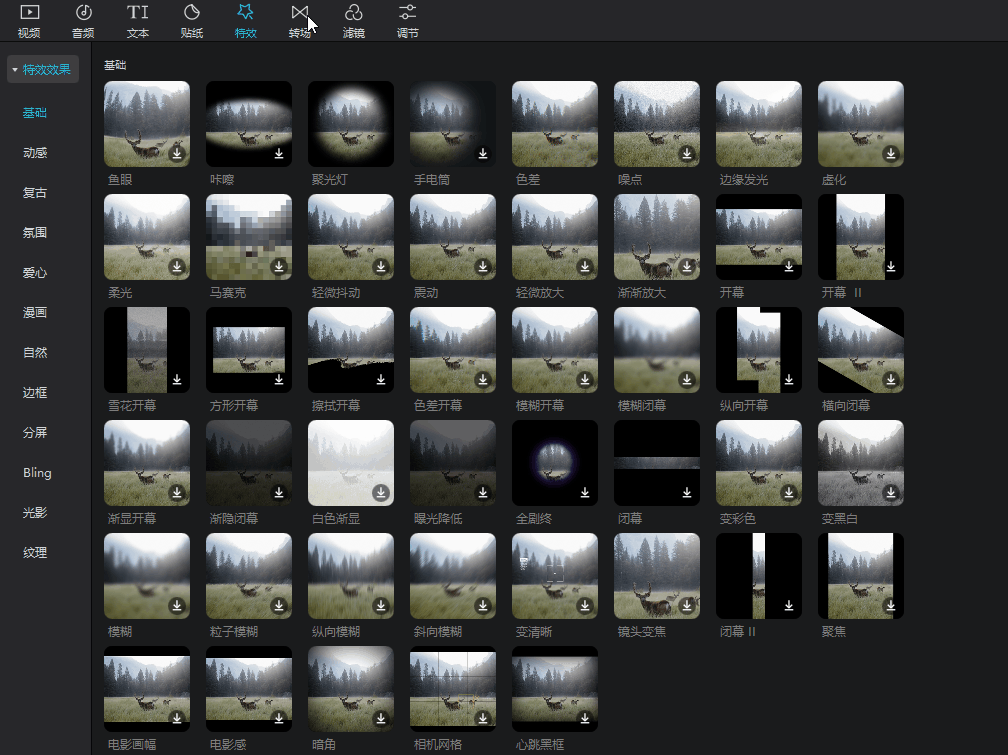Preview the 聚光灯 spotlight effect thumbnail

click(x=350, y=123)
